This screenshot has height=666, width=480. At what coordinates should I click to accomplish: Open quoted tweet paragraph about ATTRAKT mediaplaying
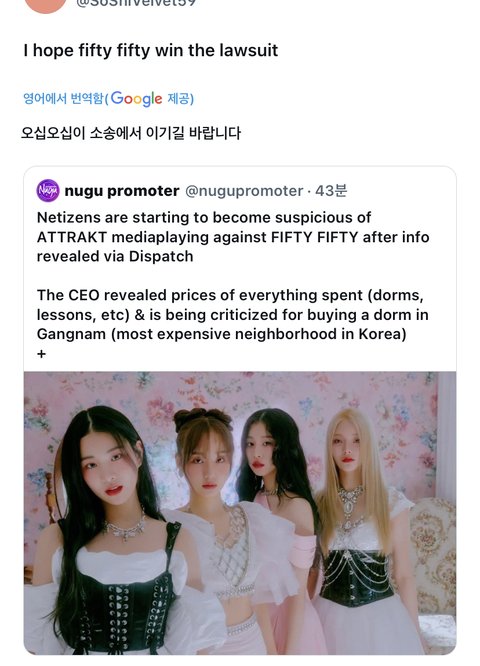[233, 237]
